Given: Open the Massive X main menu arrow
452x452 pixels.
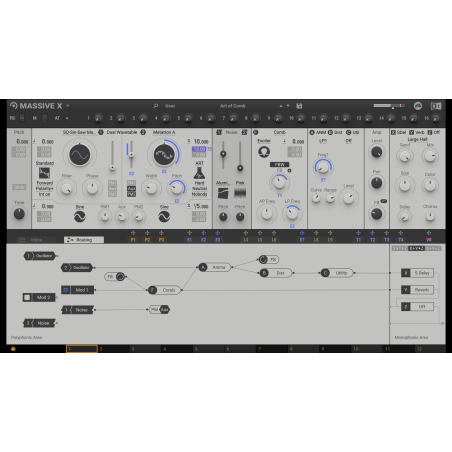Looking at the screenshot, I should point(68,106).
